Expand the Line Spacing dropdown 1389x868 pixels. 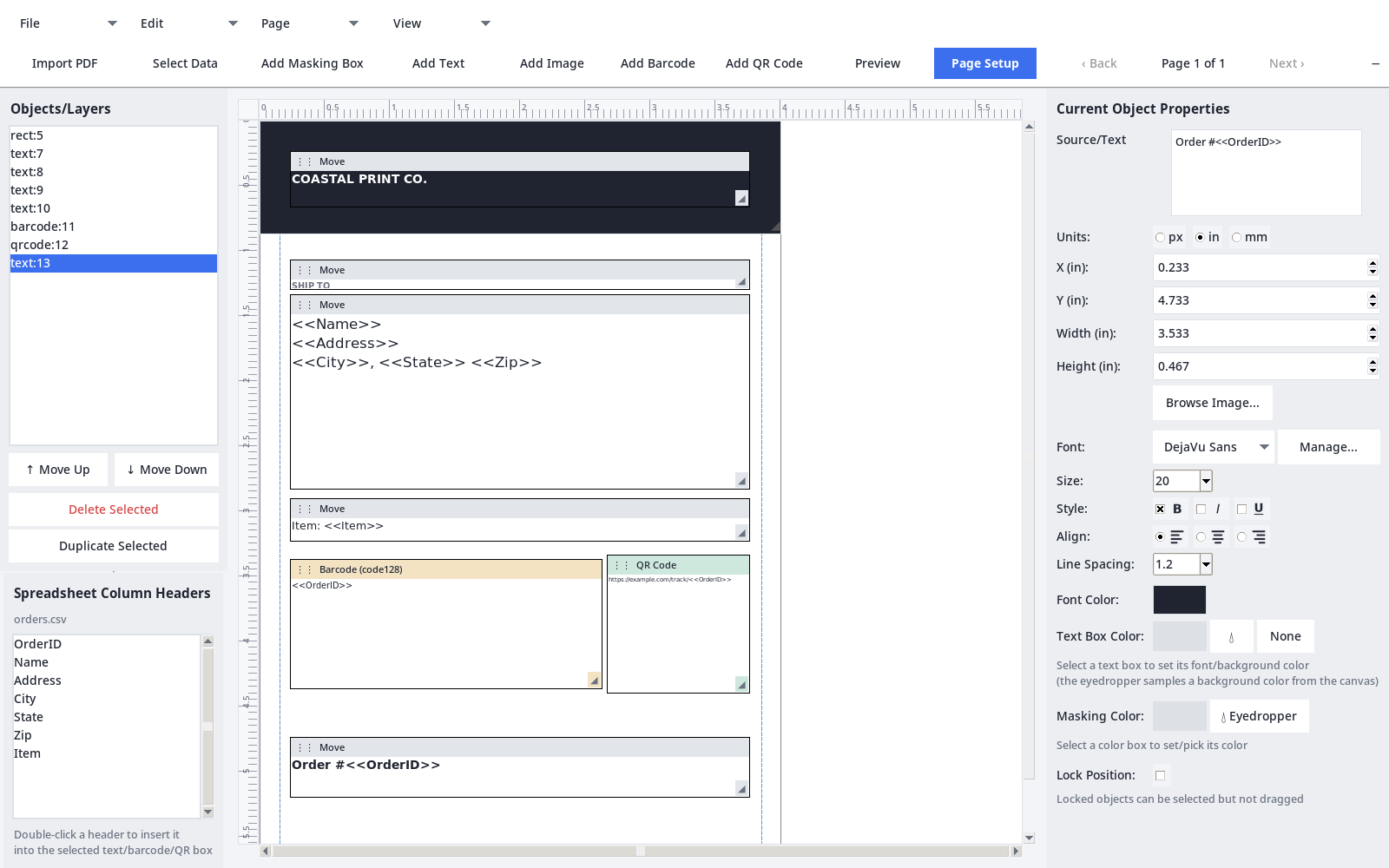(1206, 564)
